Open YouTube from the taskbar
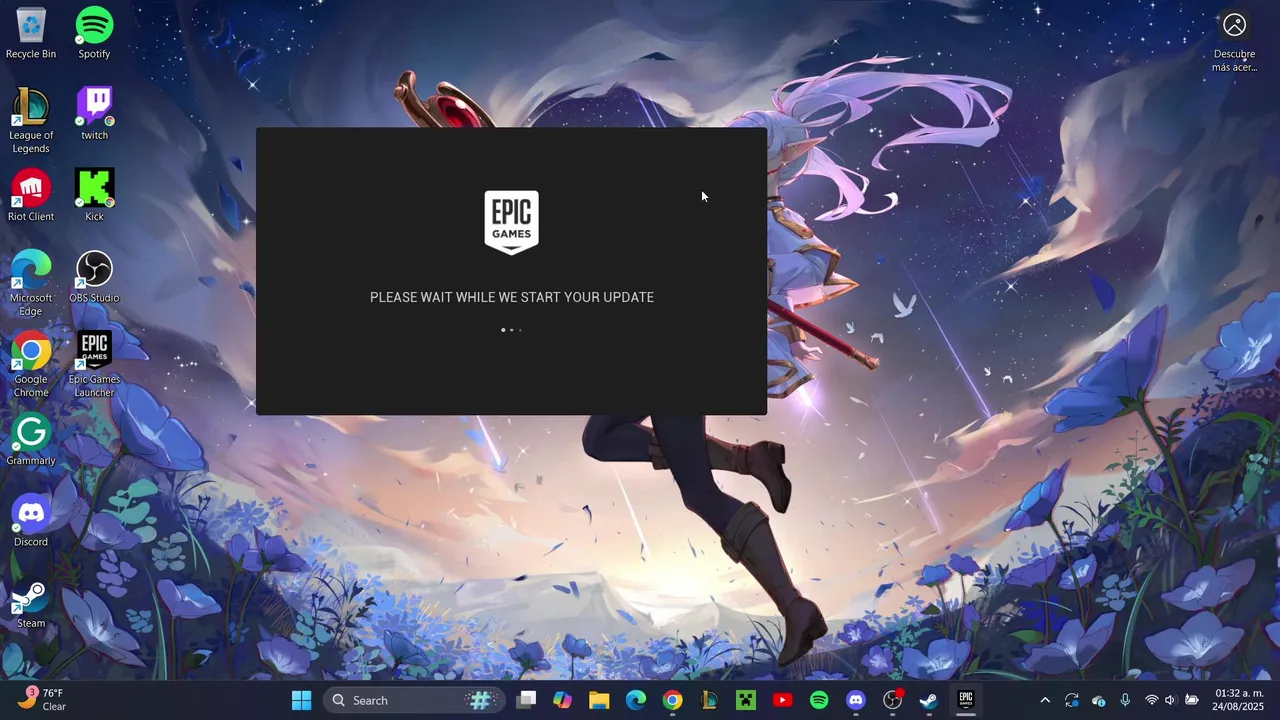This screenshot has height=720, width=1280. [782, 700]
